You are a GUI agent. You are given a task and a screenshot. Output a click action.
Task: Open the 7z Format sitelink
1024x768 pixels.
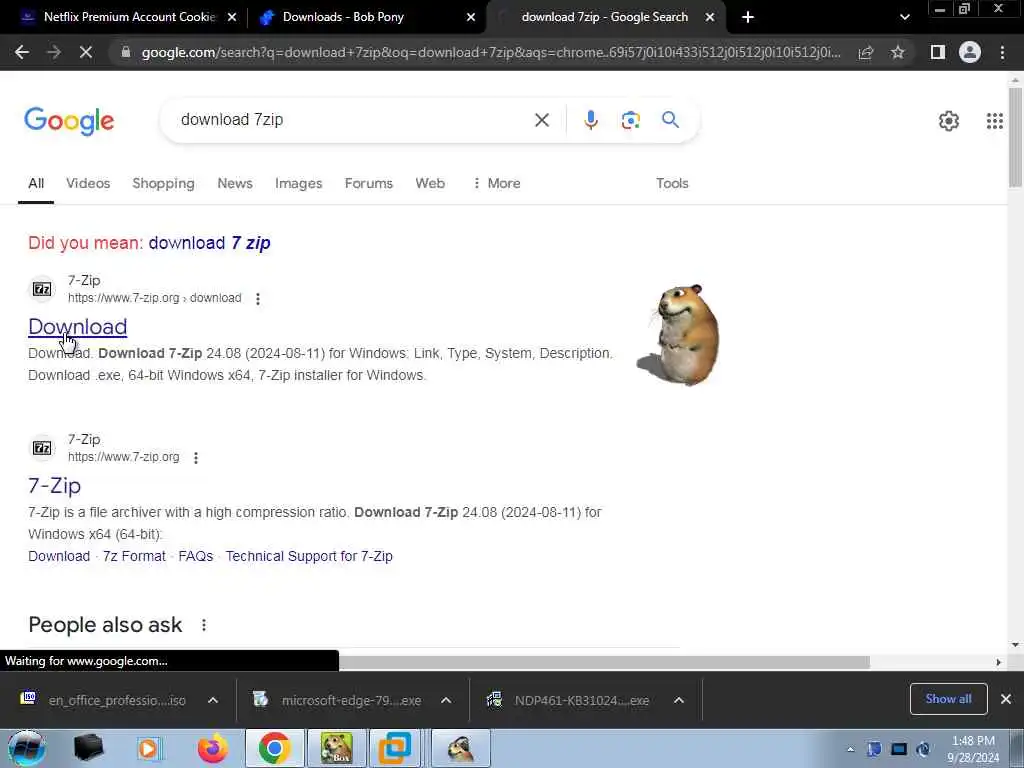(x=134, y=556)
